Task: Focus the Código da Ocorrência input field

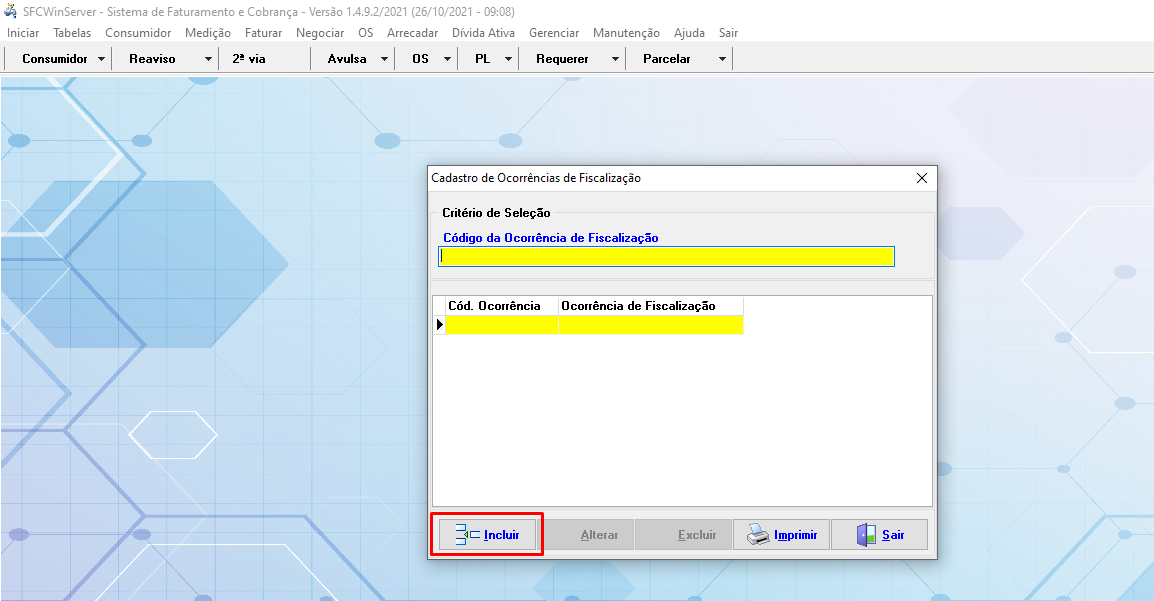Action: pos(666,257)
